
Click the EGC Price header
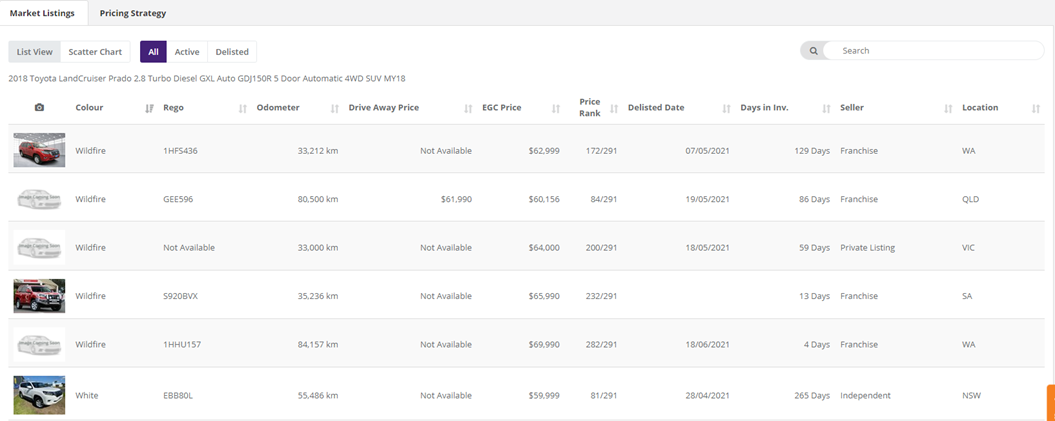(x=502, y=108)
